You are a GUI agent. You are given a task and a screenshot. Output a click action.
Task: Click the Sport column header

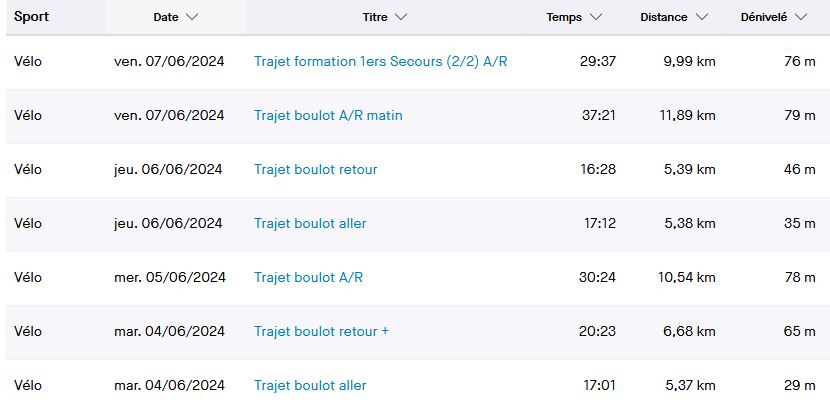[x=32, y=17]
